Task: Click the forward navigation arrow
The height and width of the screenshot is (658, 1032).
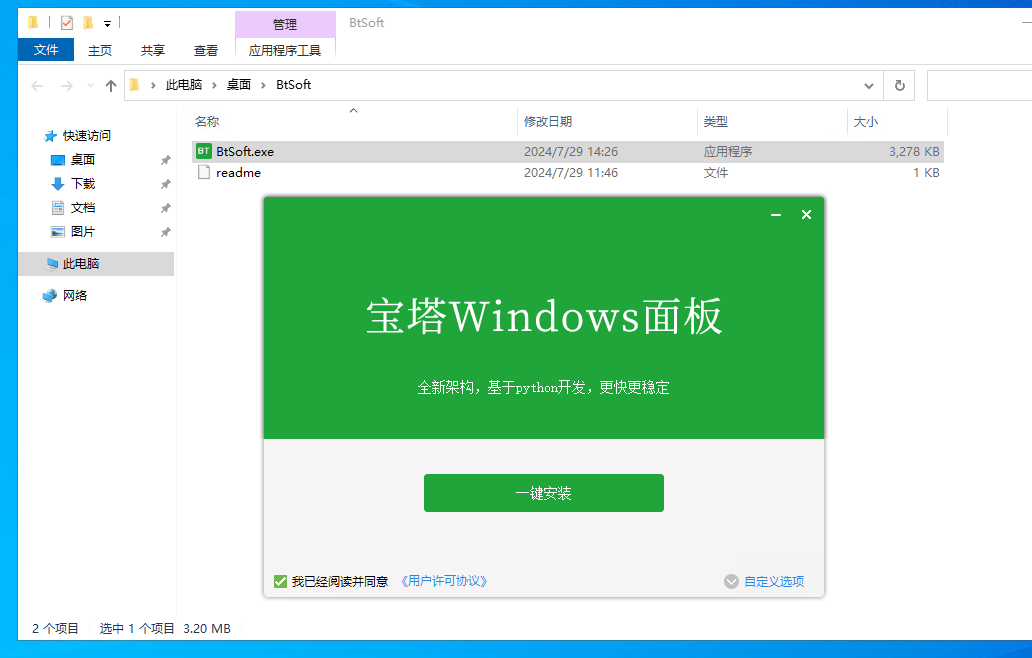Action: pyautogui.click(x=66, y=86)
